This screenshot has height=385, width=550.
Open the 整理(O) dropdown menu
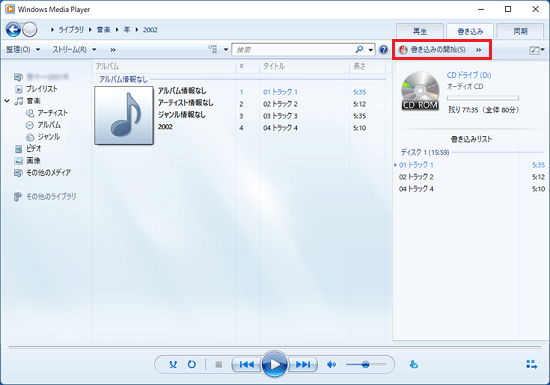pyautogui.click(x=23, y=50)
